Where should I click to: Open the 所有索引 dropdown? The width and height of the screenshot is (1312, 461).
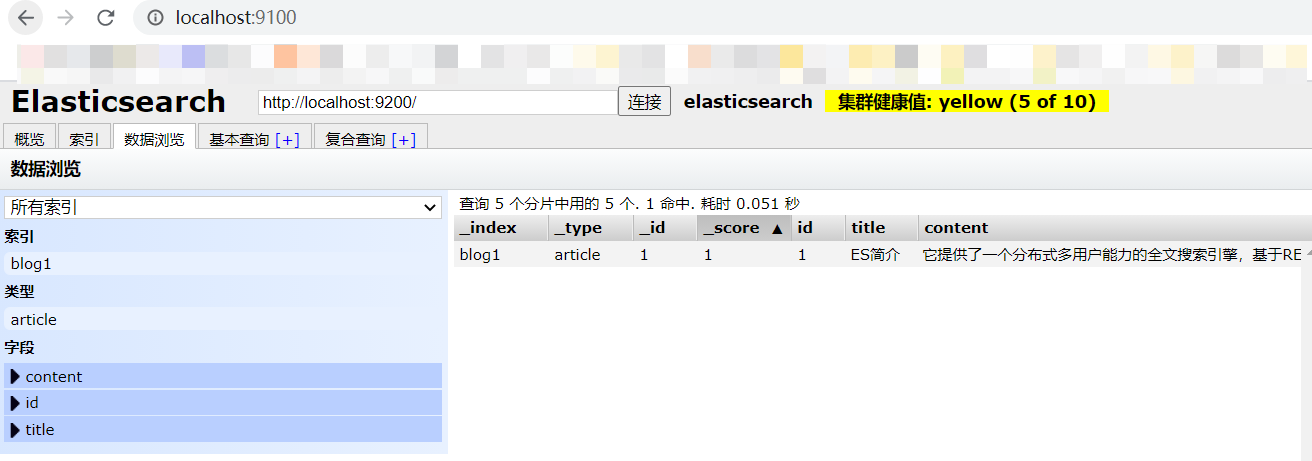[x=223, y=207]
